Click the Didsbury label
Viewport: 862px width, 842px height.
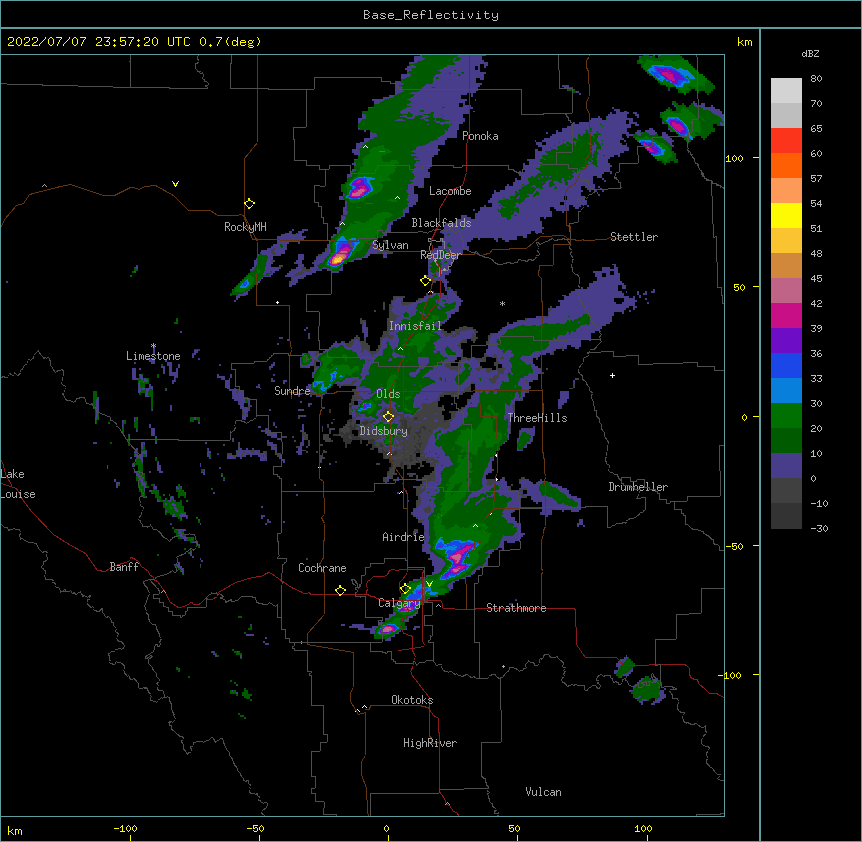(384, 431)
